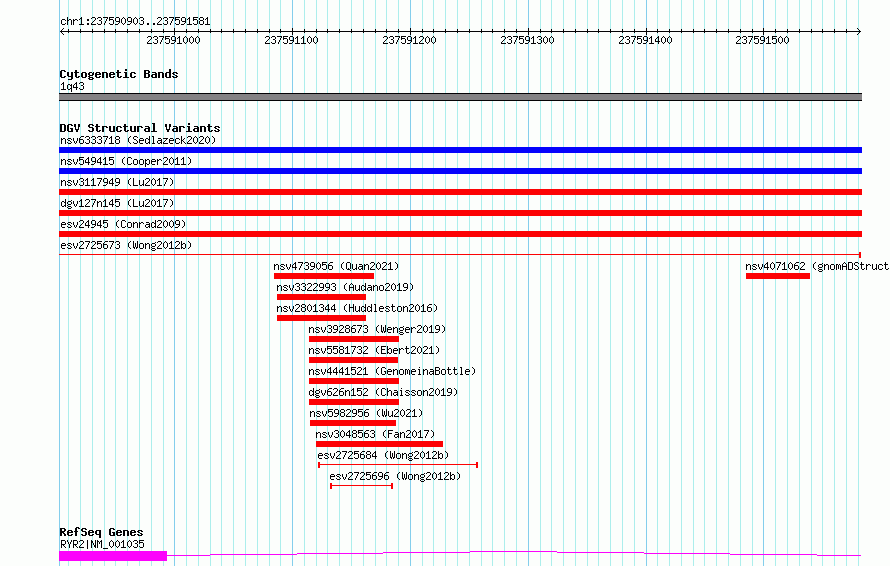
Task: Click ruler position 237591100
Action: pos(291,40)
